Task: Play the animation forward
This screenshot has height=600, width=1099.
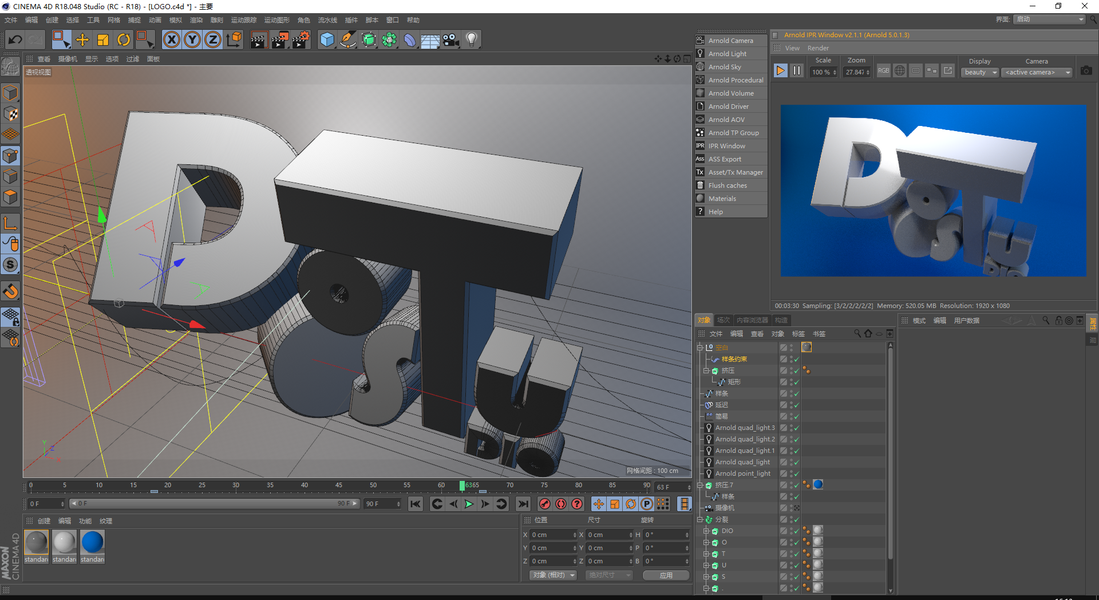Action: click(x=469, y=504)
